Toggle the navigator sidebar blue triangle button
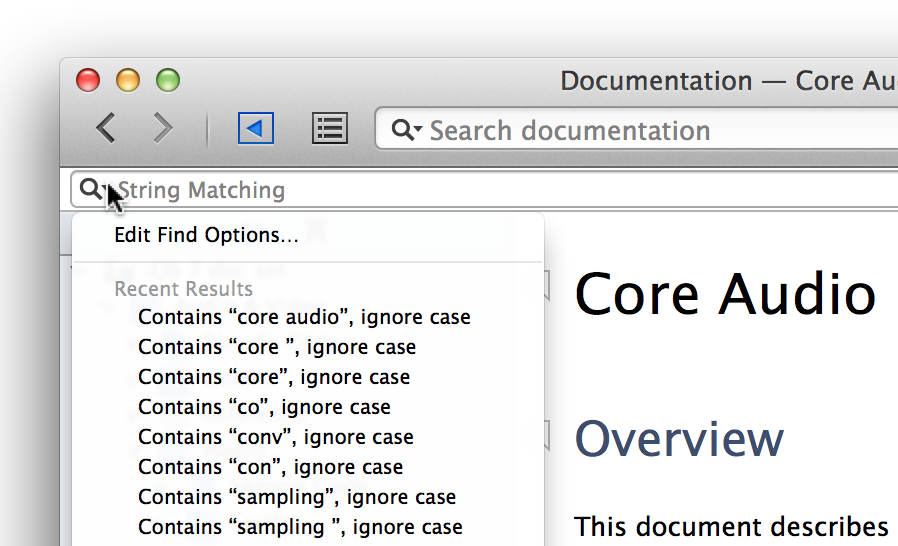The height and width of the screenshot is (546, 898). (x=255, y=128)
